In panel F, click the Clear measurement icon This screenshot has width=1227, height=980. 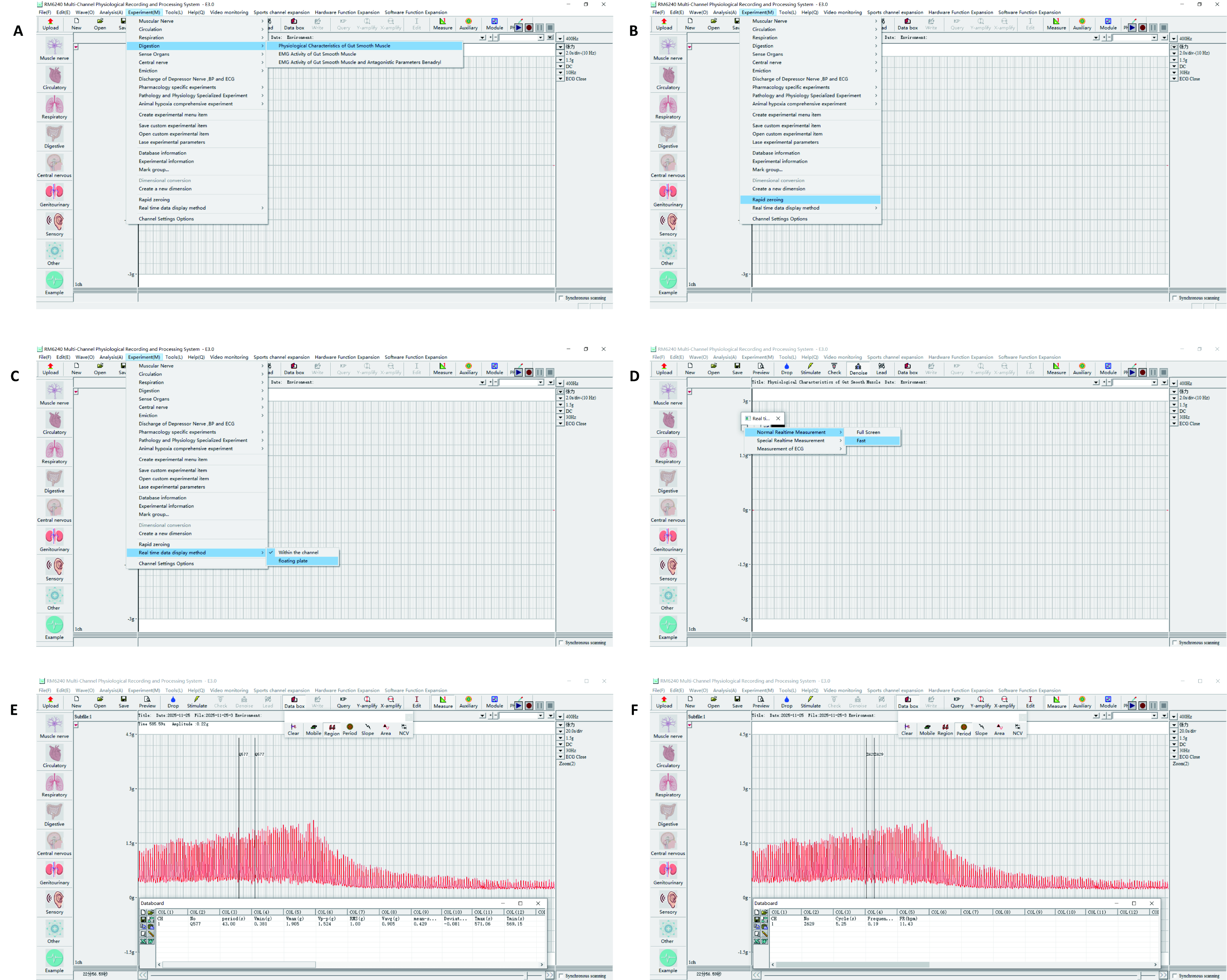(x=907, y=730)
